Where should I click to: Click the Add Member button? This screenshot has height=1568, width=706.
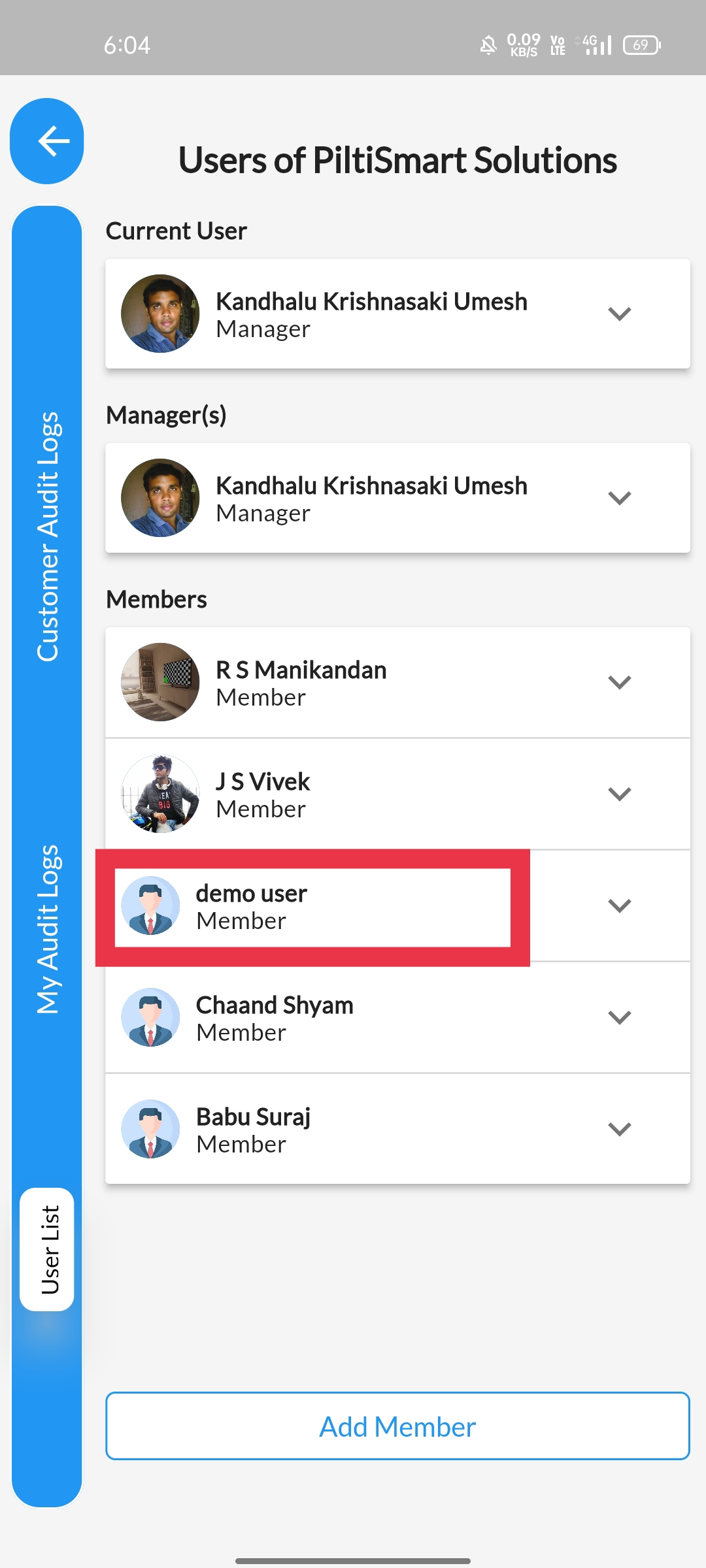397,1426
